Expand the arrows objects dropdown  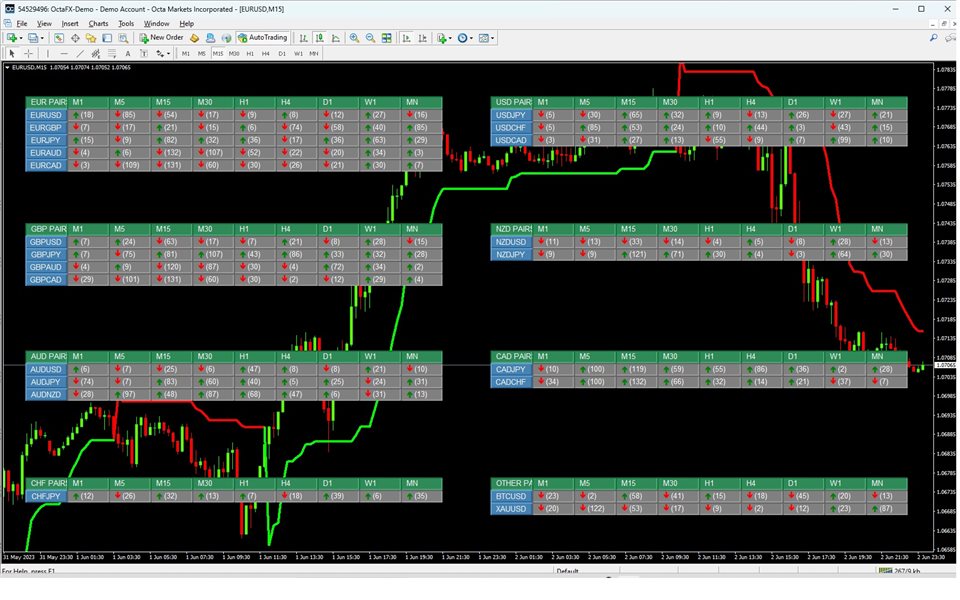point(168,53)
